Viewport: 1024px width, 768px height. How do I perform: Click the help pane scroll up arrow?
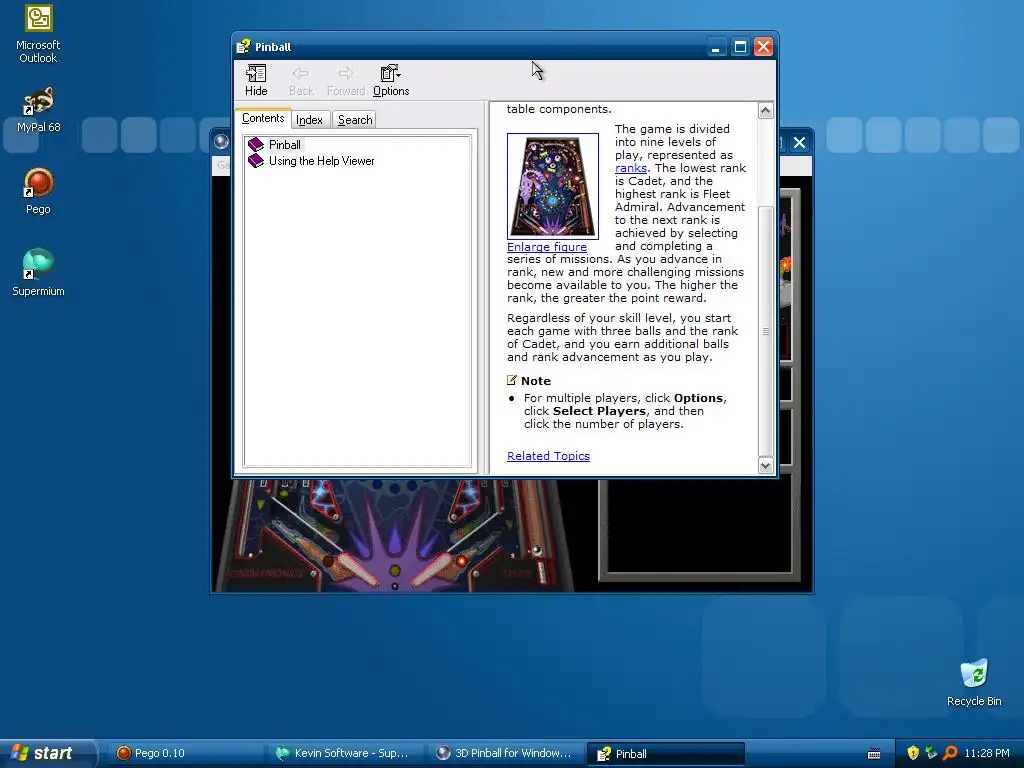click(x=765, y=110)
